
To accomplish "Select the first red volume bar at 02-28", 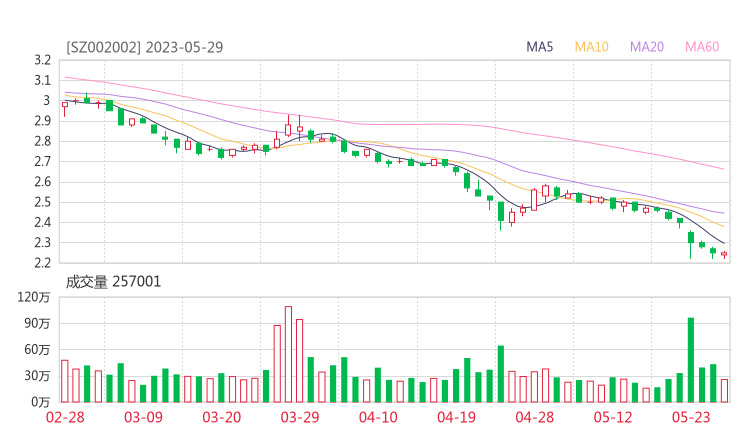I will point(65,381).
